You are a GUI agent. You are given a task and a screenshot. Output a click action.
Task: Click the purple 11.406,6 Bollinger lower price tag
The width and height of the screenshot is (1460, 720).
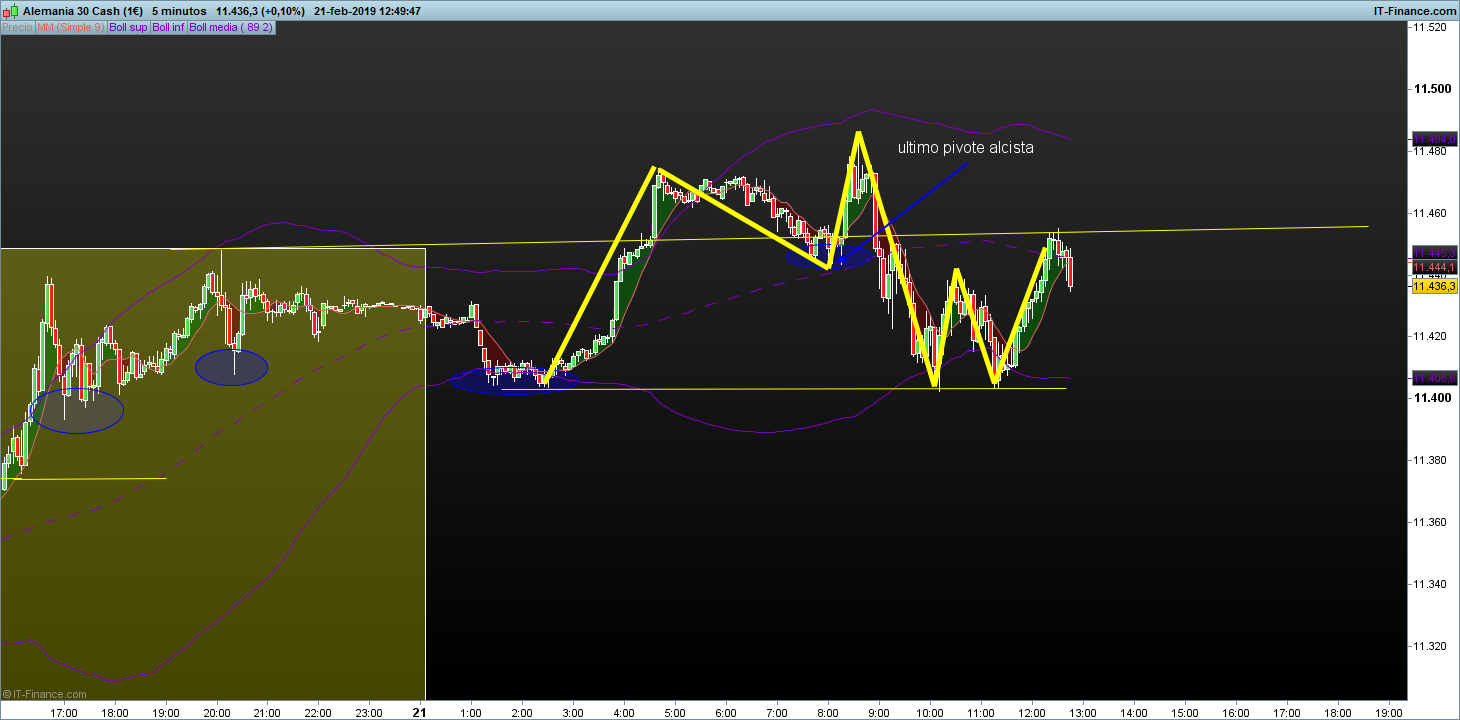click(1434, 378)
